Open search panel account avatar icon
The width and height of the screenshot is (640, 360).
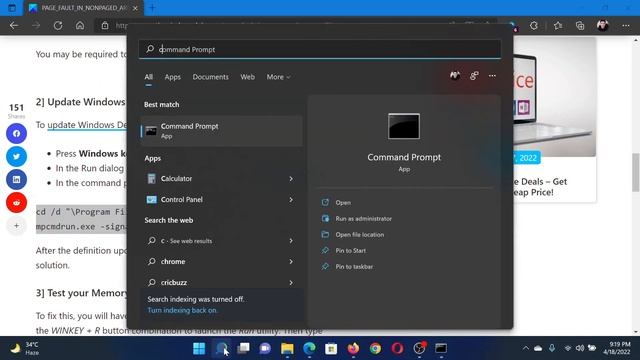[x=455, y=76]
